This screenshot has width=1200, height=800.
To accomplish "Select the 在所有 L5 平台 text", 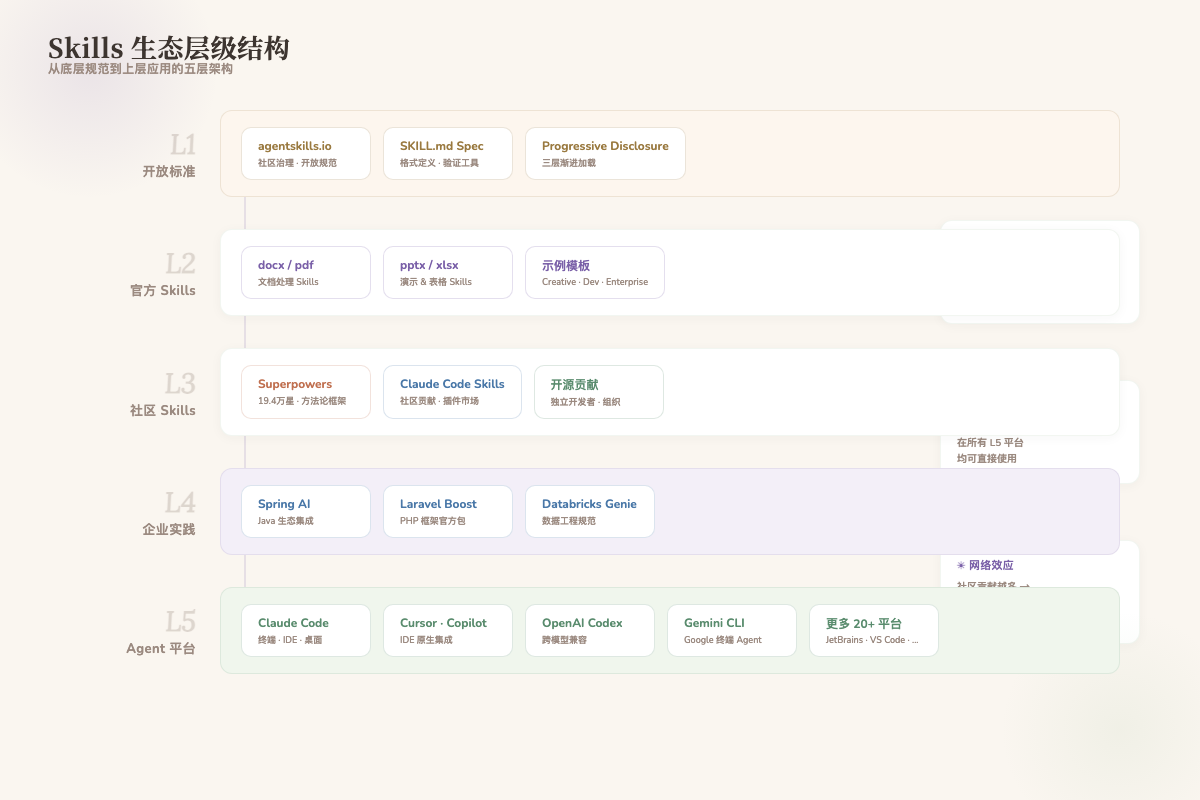I will pyautogui.click(x=990, y=442).
